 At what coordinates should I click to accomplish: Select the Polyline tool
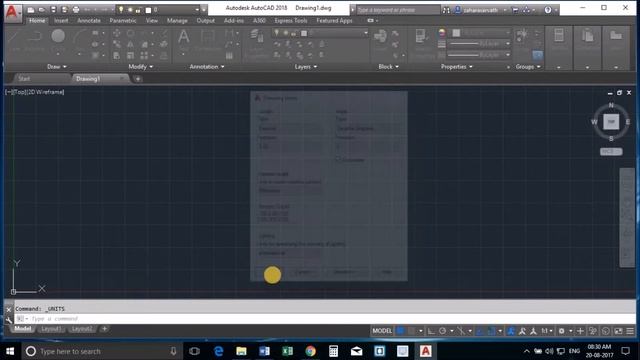click(35, 40)
